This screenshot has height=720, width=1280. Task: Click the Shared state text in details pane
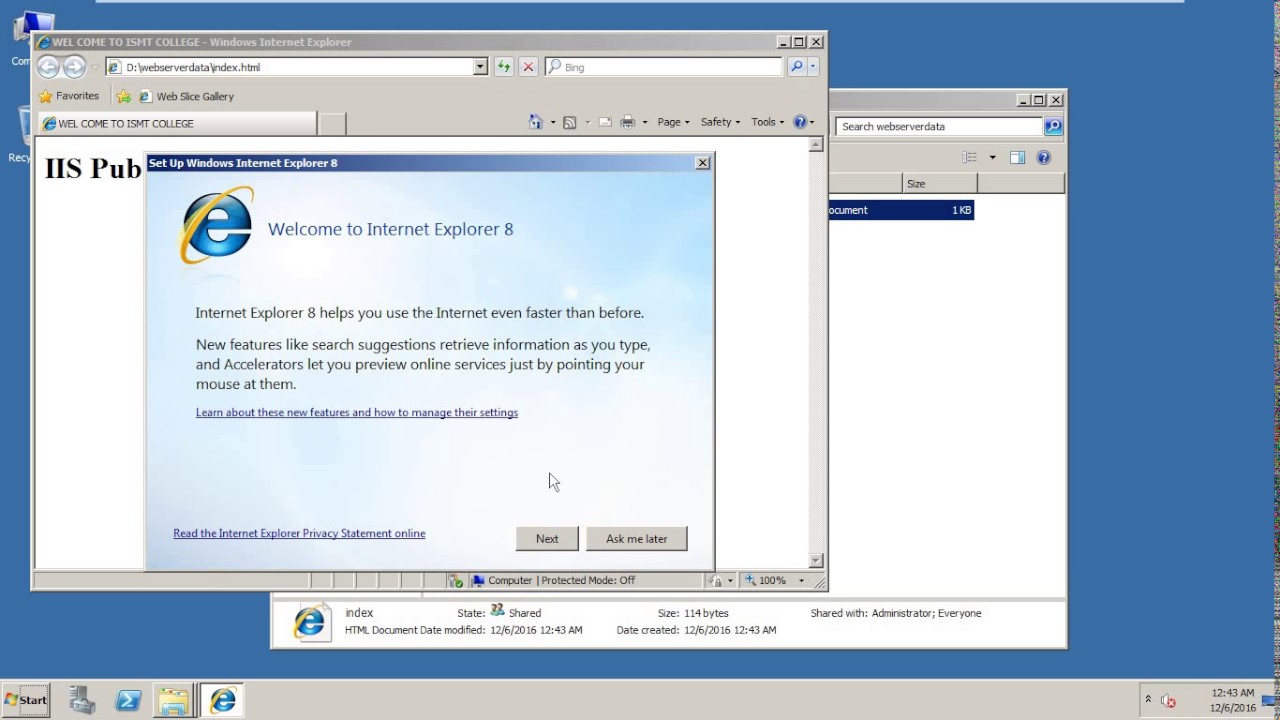[524, 613]
